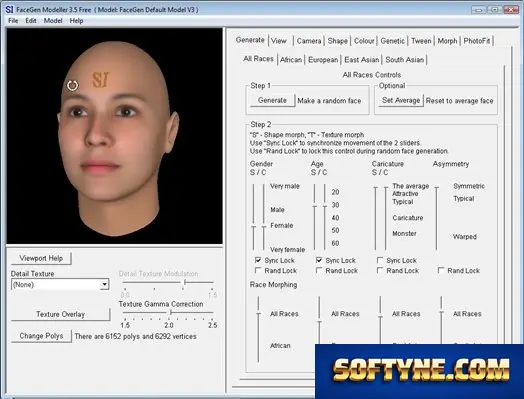Click the Change Polys button

[x=41, y=336]
